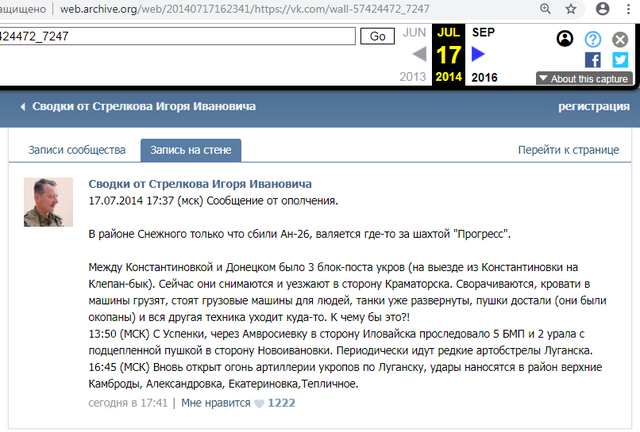Image resolution: width=640 pixels, height=432 pixels.
Task: Open the Wayback Machine help question icon
Action: click(593, 39)
